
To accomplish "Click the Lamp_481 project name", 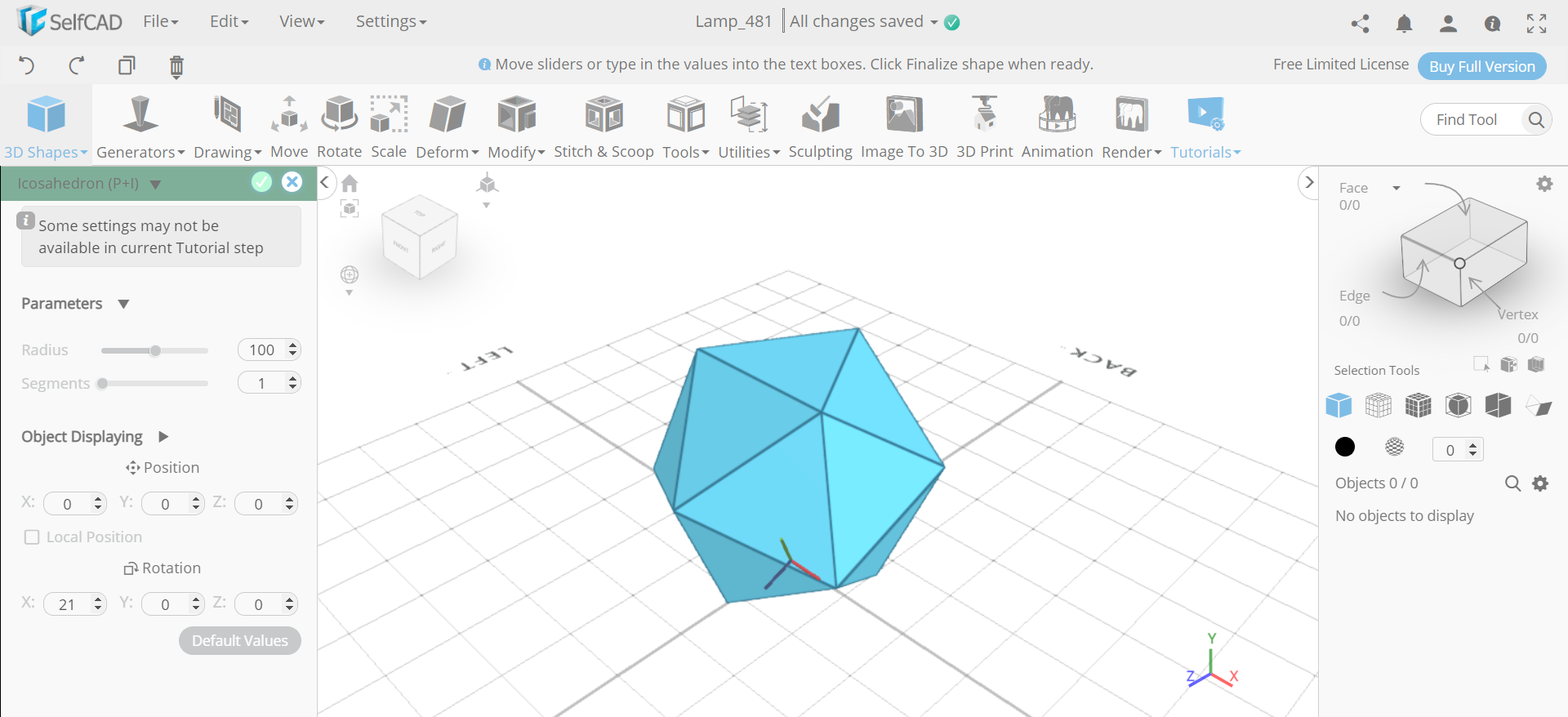I will (733, 21).
